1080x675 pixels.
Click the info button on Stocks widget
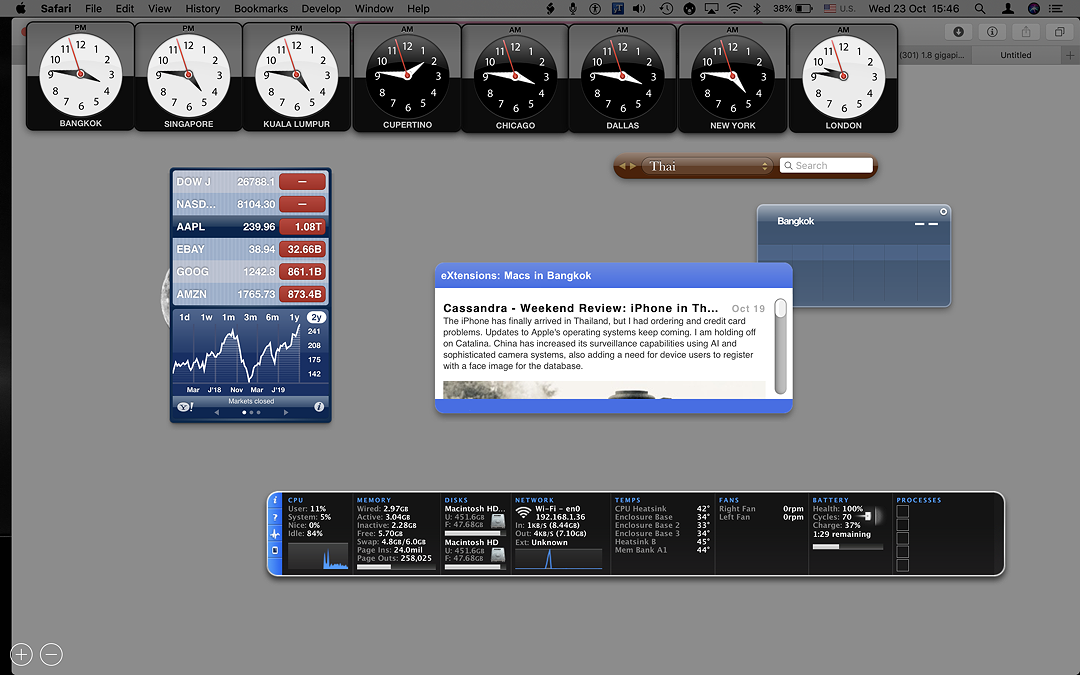319,407
